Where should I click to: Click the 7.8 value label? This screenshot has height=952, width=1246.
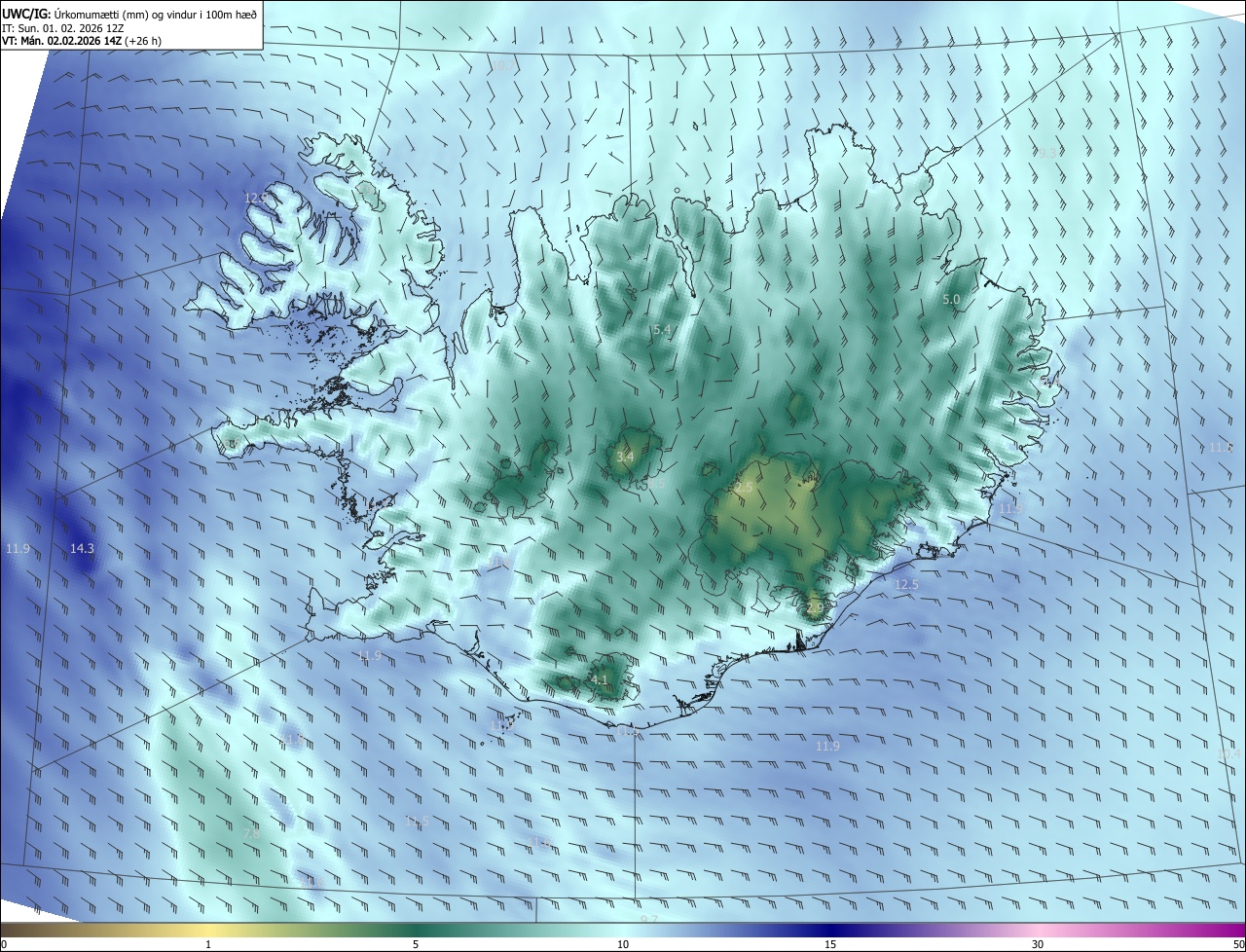(x=251, y=833)
